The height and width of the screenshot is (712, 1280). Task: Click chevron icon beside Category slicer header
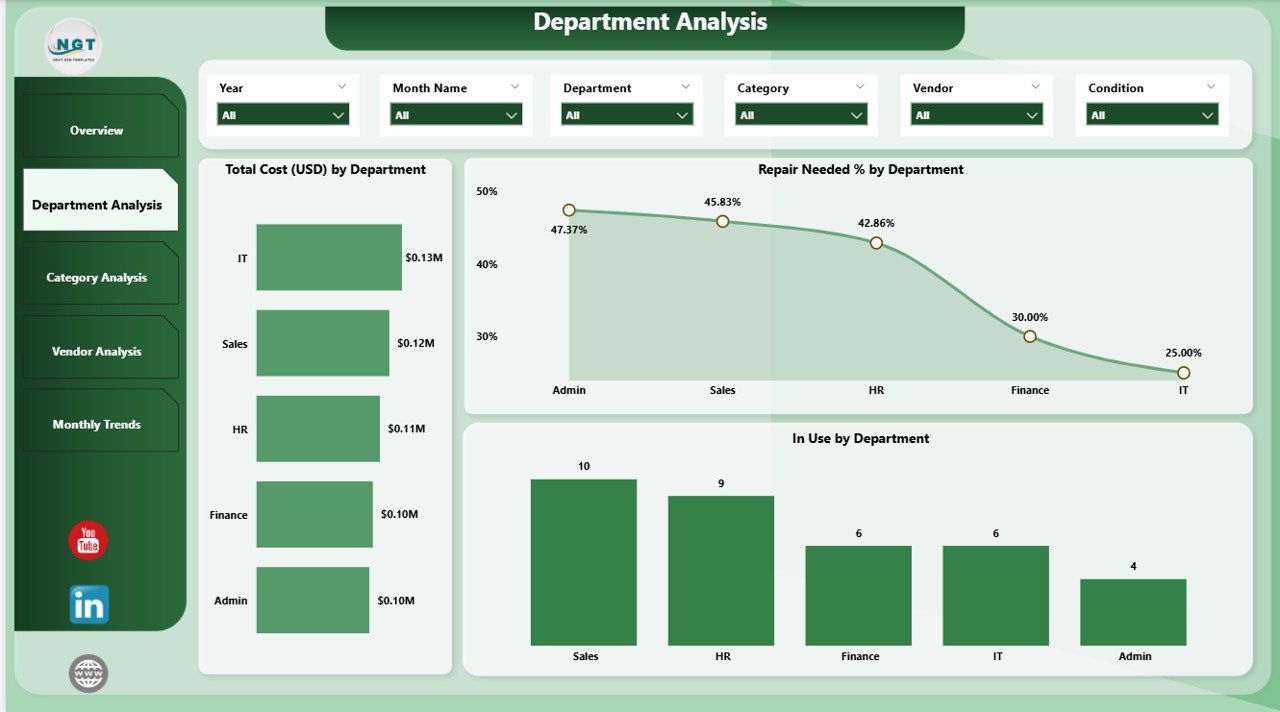click(860, 87)
